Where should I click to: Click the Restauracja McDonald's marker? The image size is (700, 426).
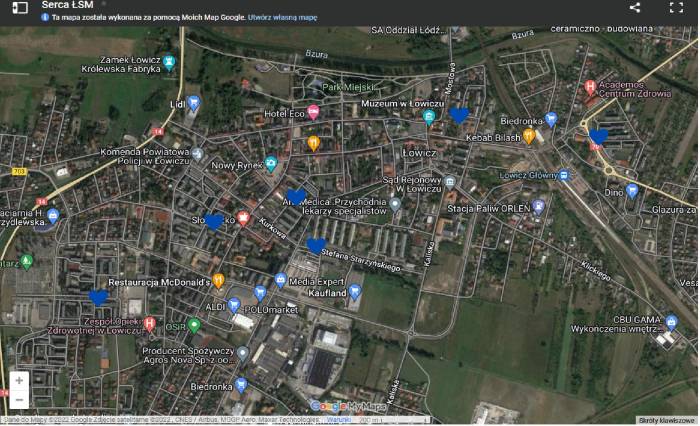point(218,280)
